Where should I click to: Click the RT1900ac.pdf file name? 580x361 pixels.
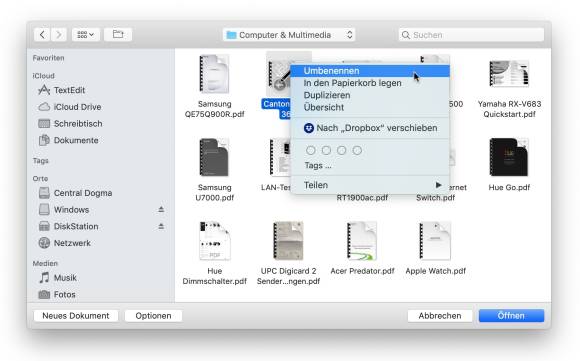point(362,198)
